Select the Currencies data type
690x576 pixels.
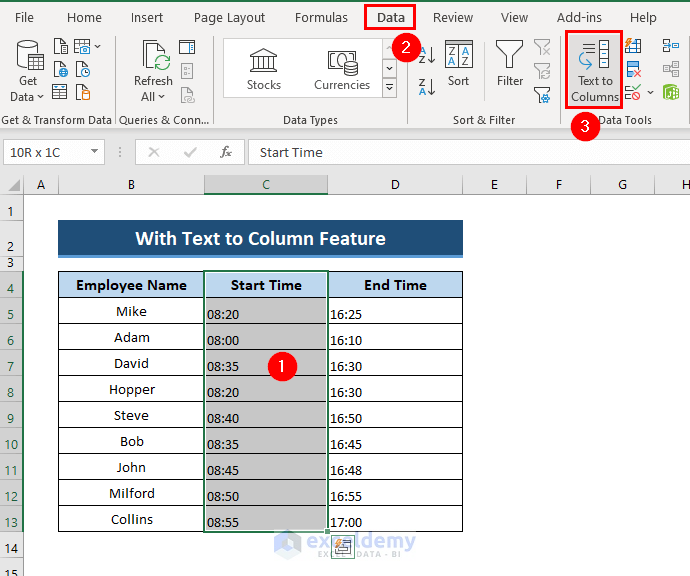342,69
